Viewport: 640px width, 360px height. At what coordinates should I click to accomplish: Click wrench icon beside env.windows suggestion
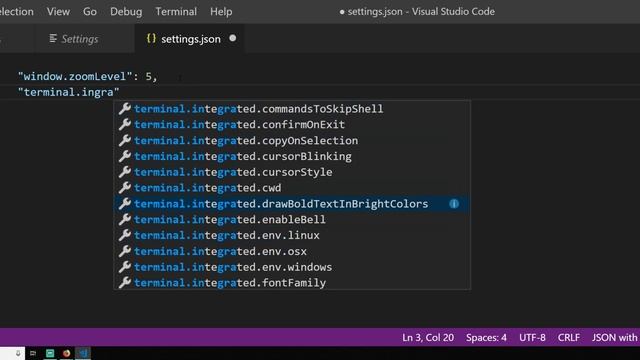coord(124,267)
